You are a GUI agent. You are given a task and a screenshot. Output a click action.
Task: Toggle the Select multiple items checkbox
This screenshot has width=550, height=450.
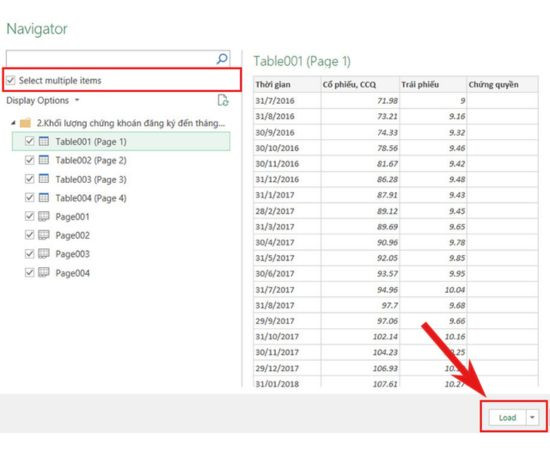(x=11, y=80)
